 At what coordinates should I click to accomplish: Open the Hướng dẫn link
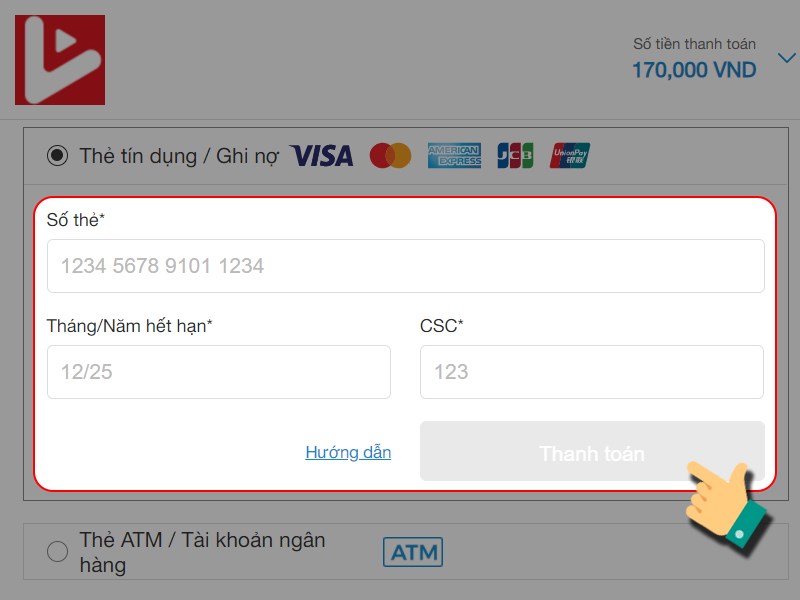pos(348,452)
